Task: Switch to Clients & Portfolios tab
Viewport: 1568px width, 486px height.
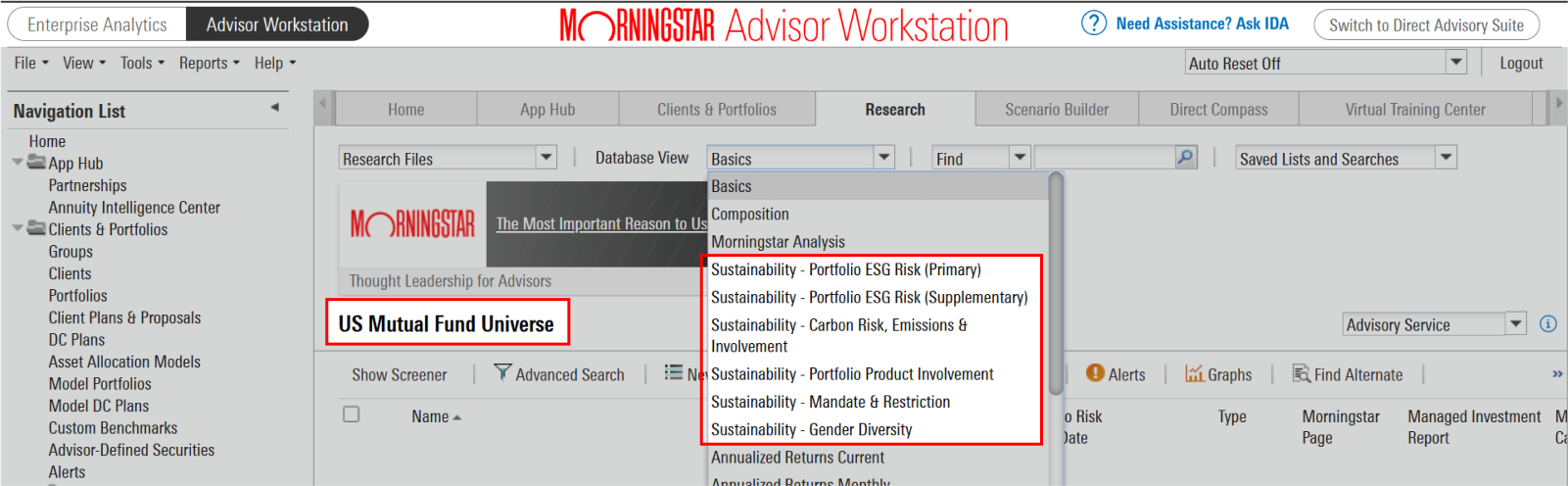Action: point(717,109)
